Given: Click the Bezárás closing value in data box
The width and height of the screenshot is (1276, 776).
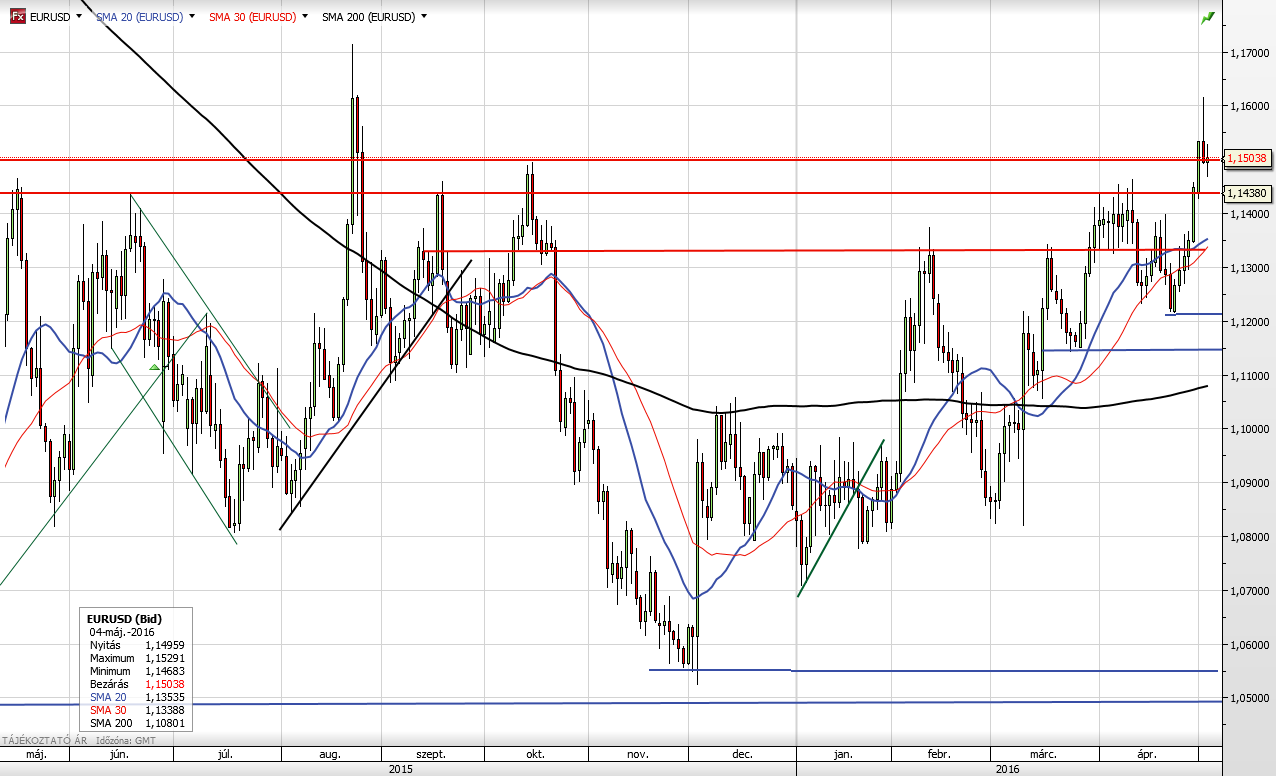Looking at the screenshot, I should tap(165, 683).
